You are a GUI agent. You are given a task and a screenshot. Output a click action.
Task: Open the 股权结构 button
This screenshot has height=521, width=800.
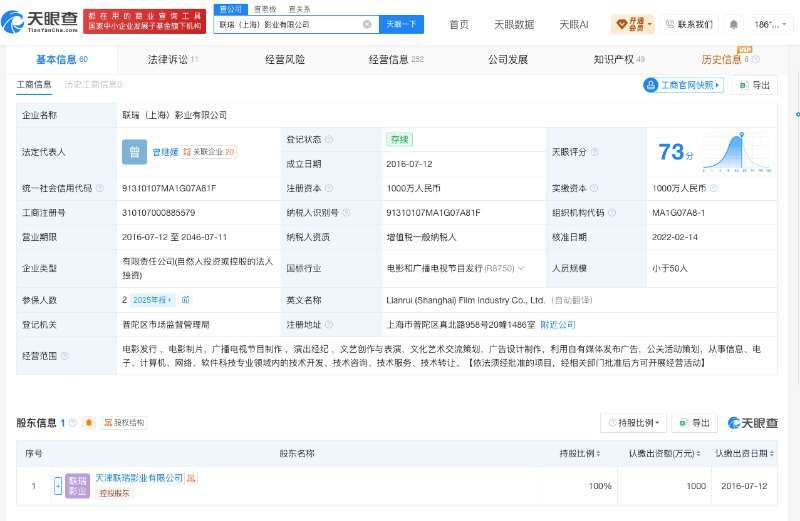coord(124,423)
